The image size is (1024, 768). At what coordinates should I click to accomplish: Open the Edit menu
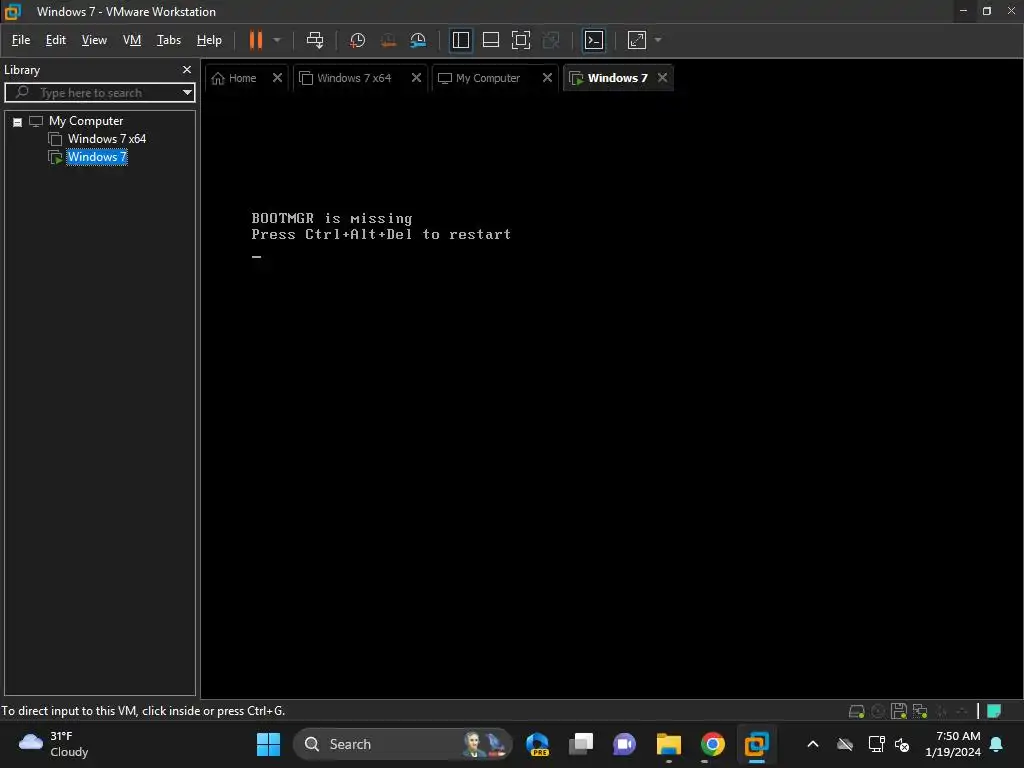tap(56, 40)
